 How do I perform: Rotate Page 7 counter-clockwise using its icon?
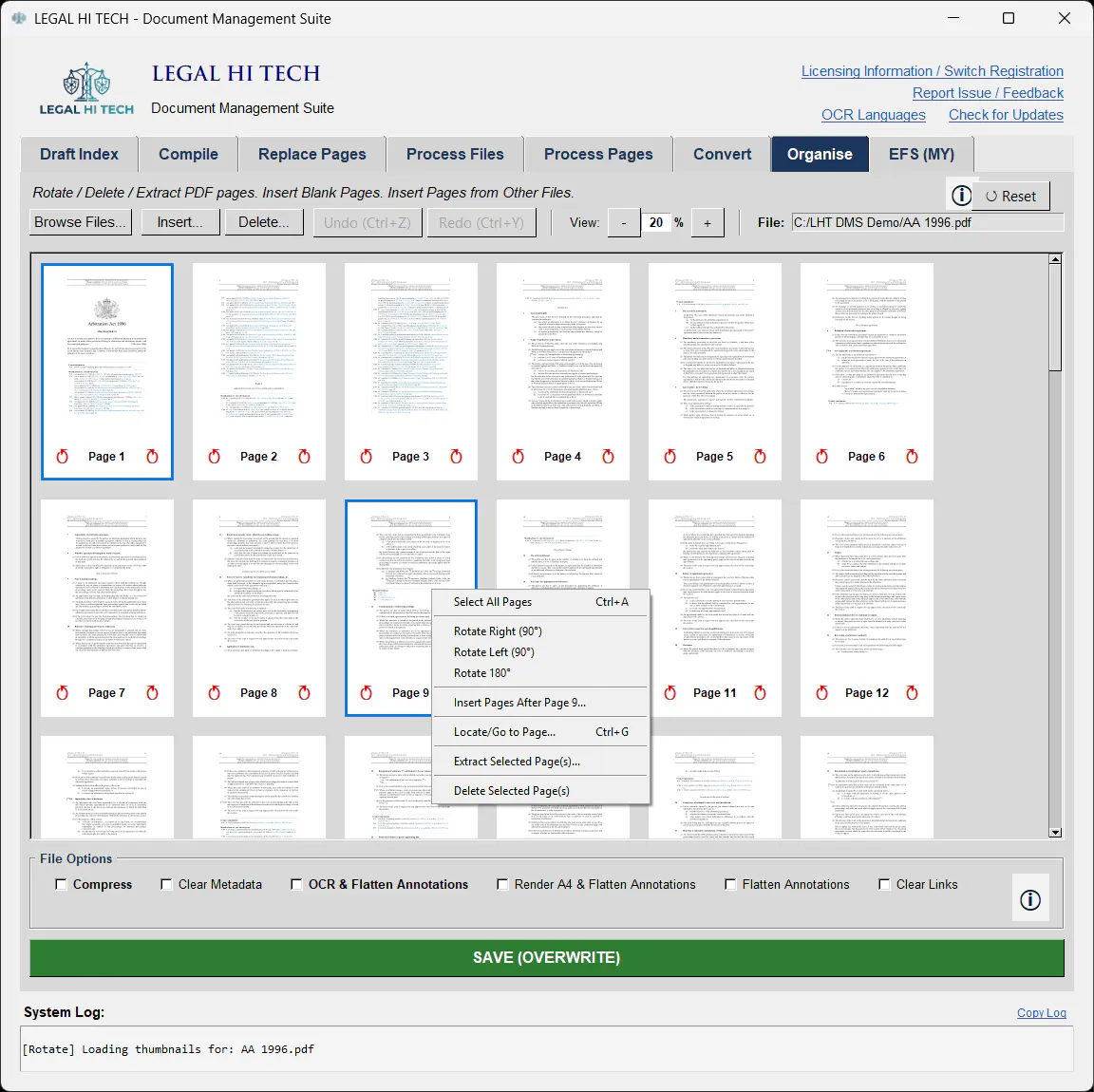[62, 693]
